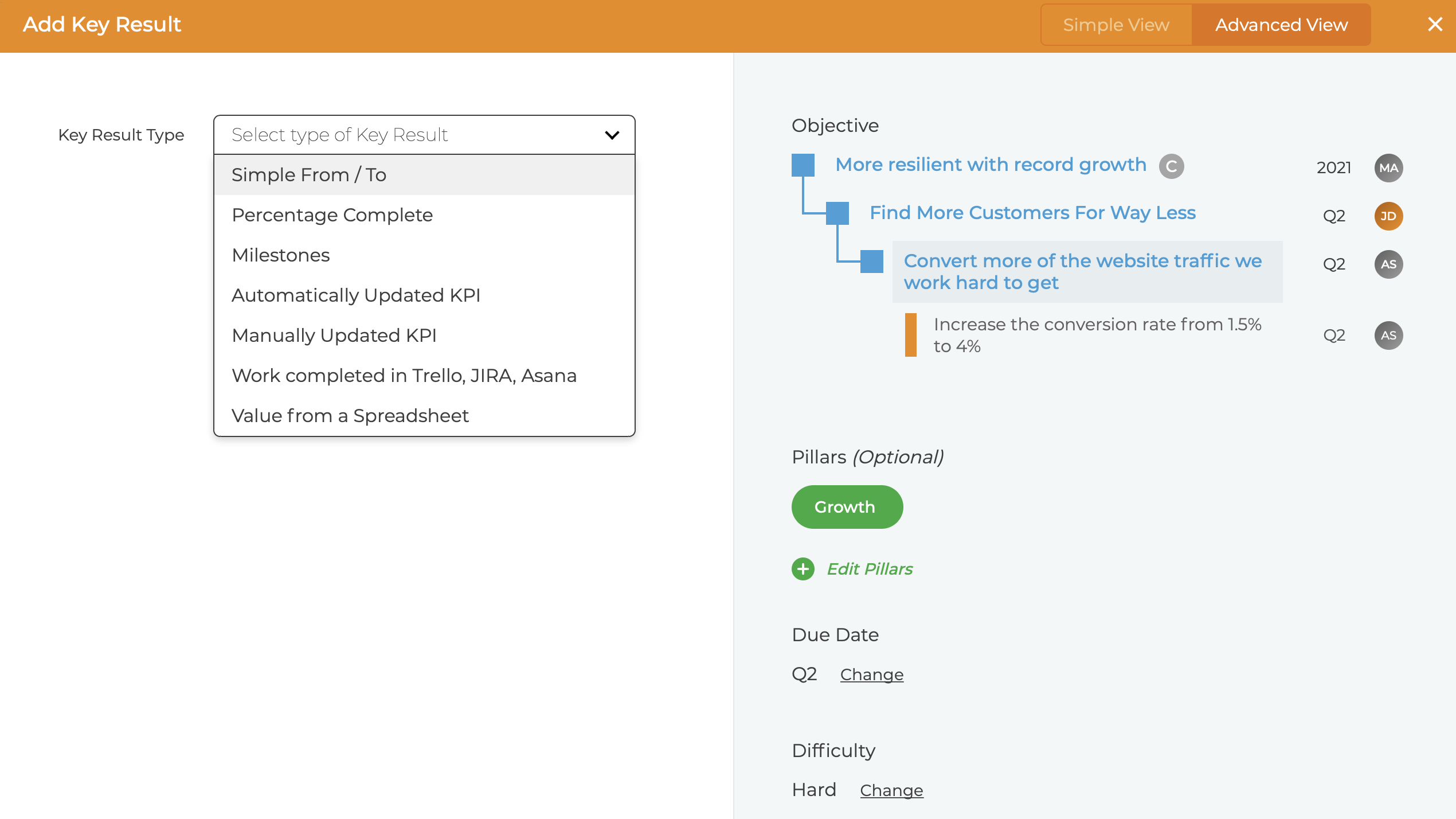The height and width of the screenshot is (819, 1456).
Task: Click the MA owner avatar
Action: (x=1388, y=168)
